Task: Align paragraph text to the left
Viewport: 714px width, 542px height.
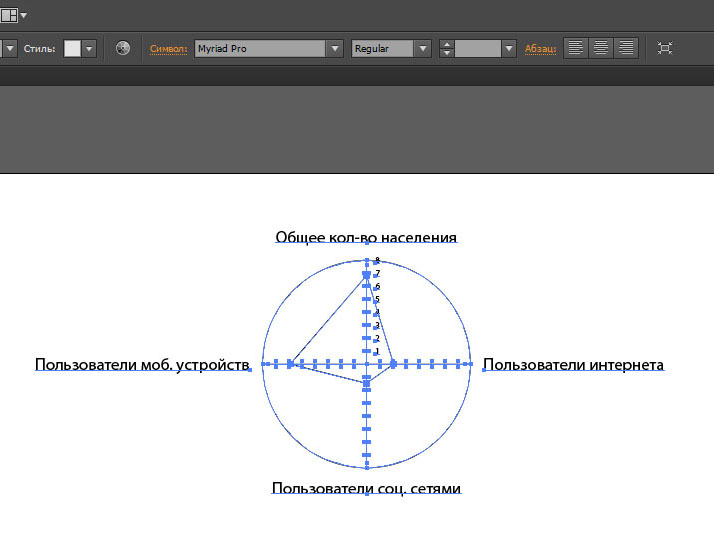Action: point(576,48)
